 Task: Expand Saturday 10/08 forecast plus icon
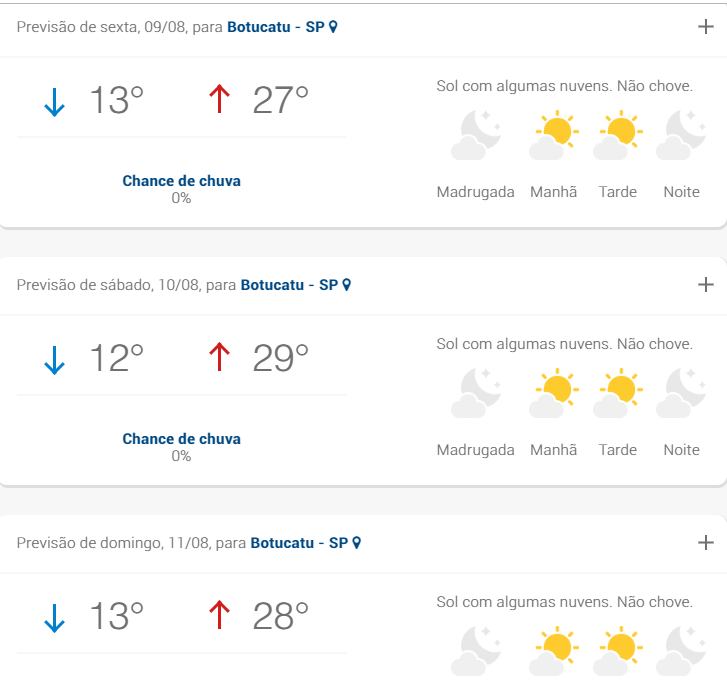[706, 285]
